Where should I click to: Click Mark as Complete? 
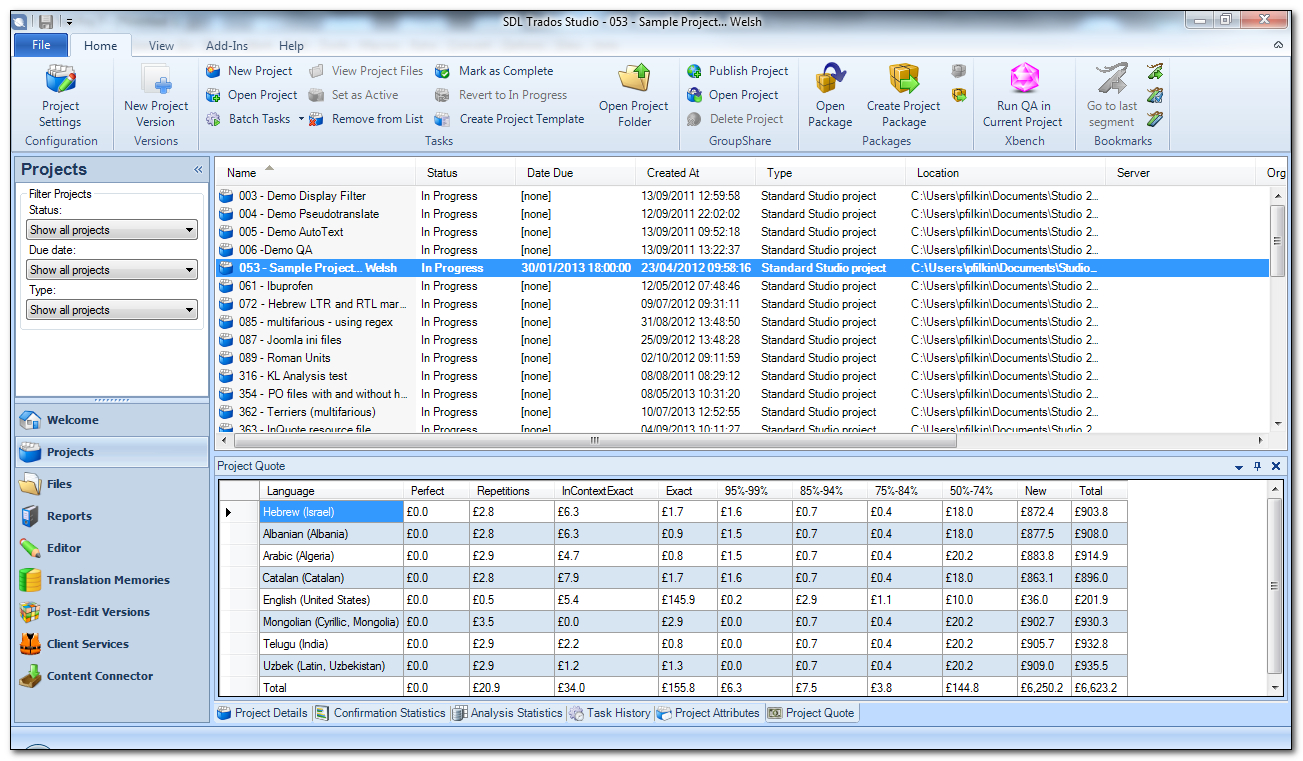(494, 71)
